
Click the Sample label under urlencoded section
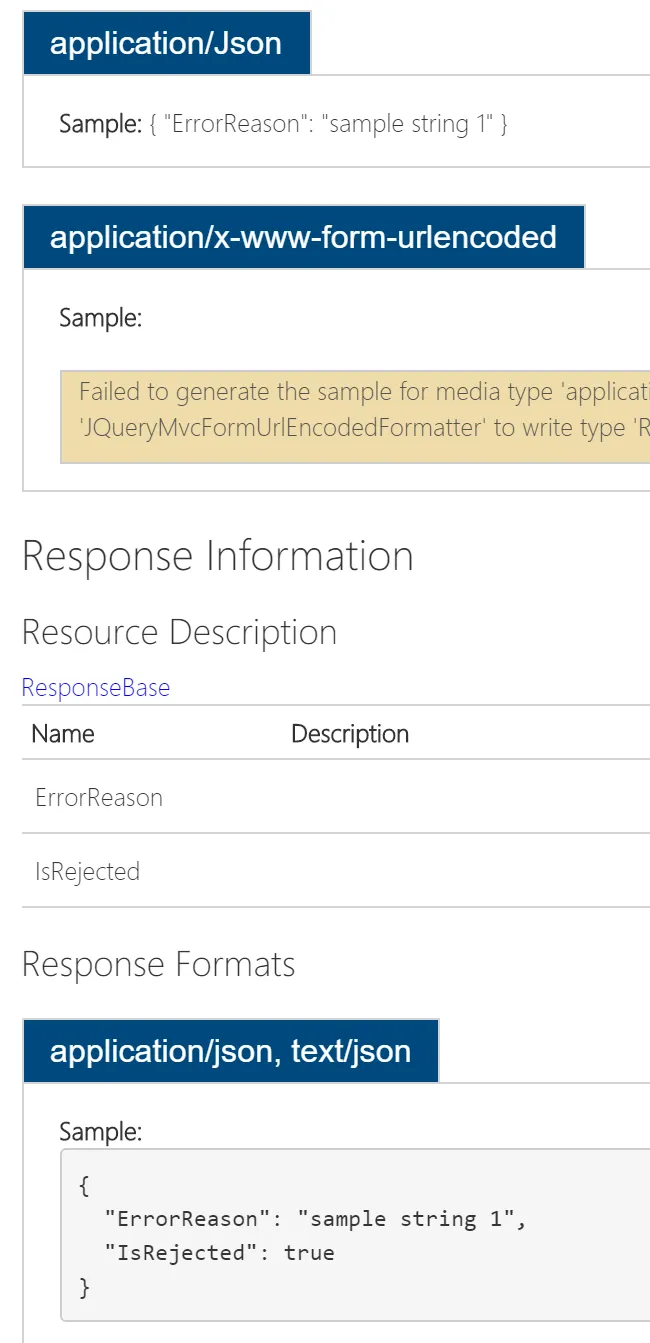(x=100, y=318)
